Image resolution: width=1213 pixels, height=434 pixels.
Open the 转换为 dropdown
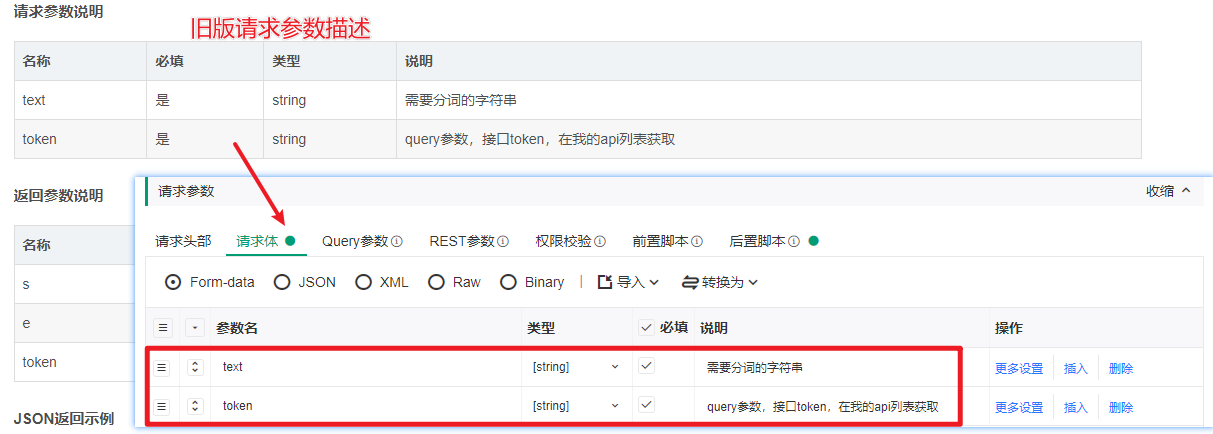pos(720,282)
